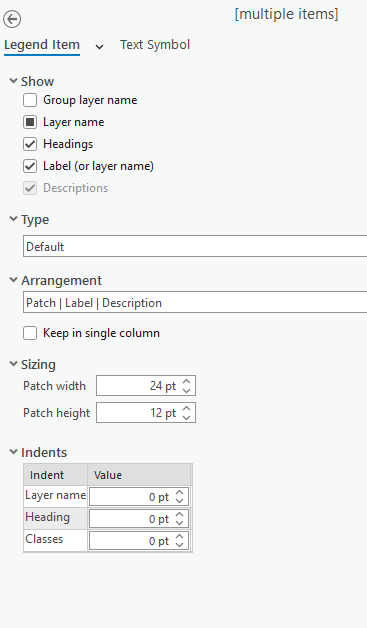
Task: Collapse the Sizing section
Action: [14, 364]
